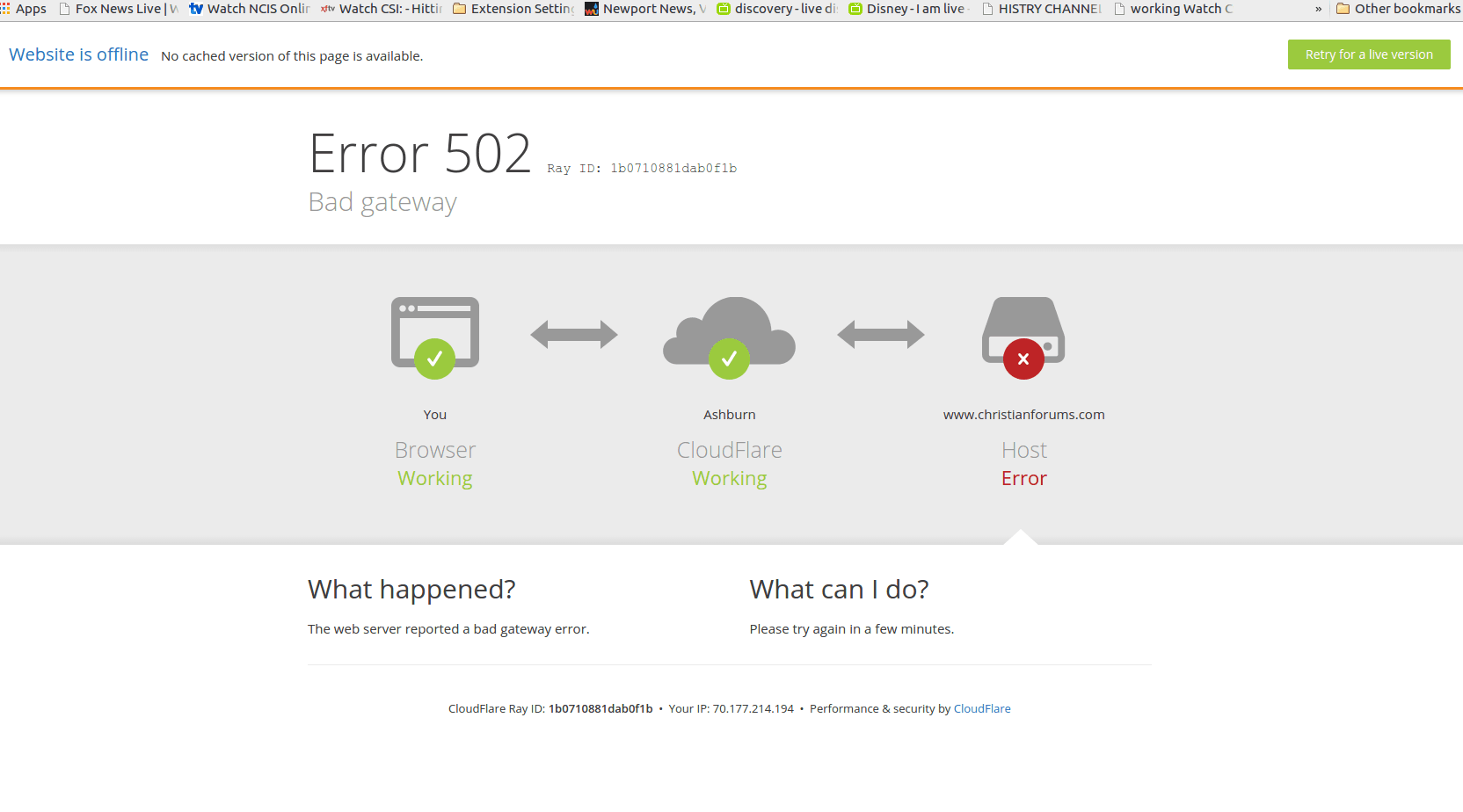The image size is (1463, 812).
Task: Open the Newport News bookmark
Action: coord(645,9)
